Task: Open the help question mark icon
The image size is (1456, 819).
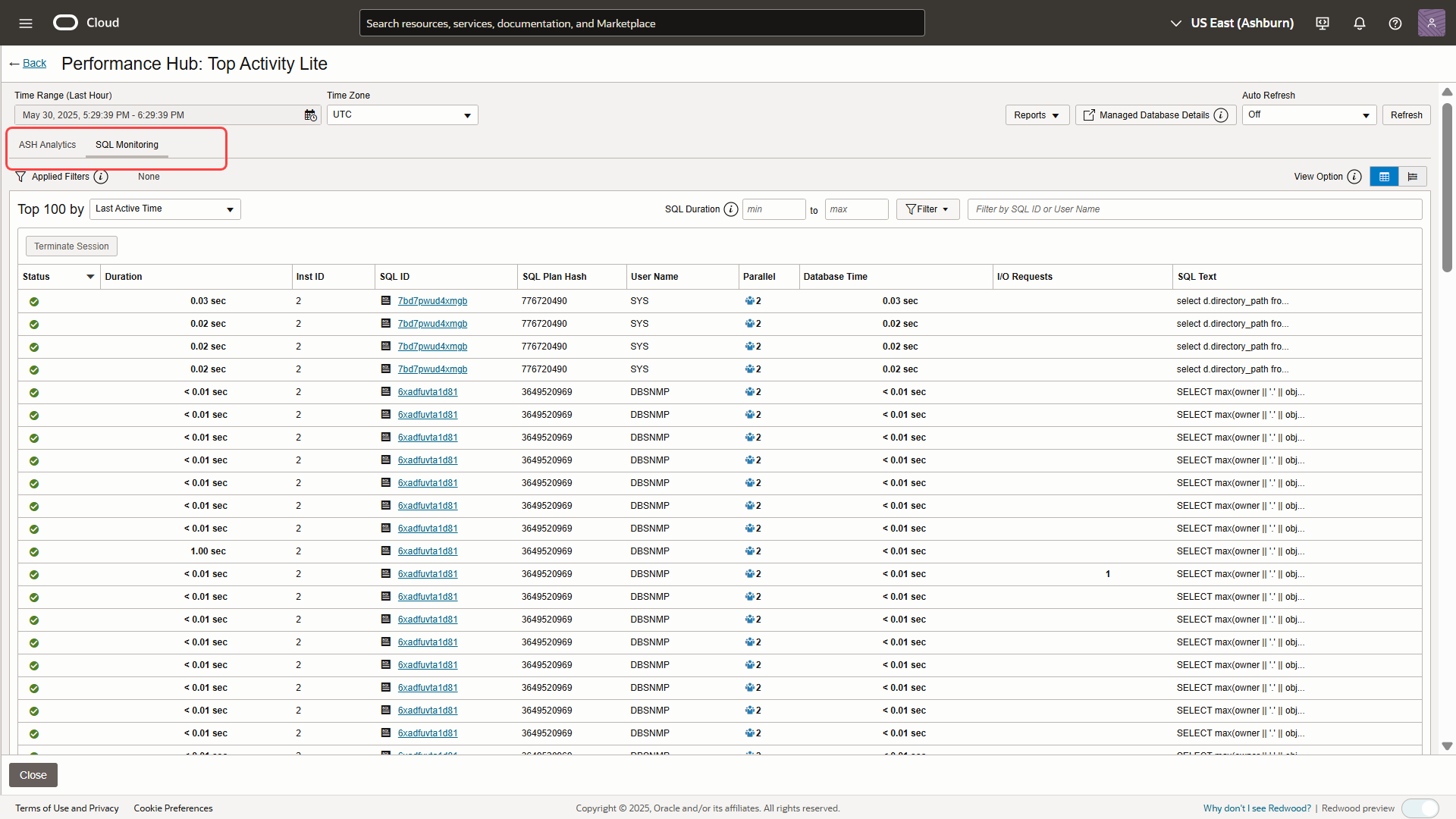Action: [x=1395, y=23]
